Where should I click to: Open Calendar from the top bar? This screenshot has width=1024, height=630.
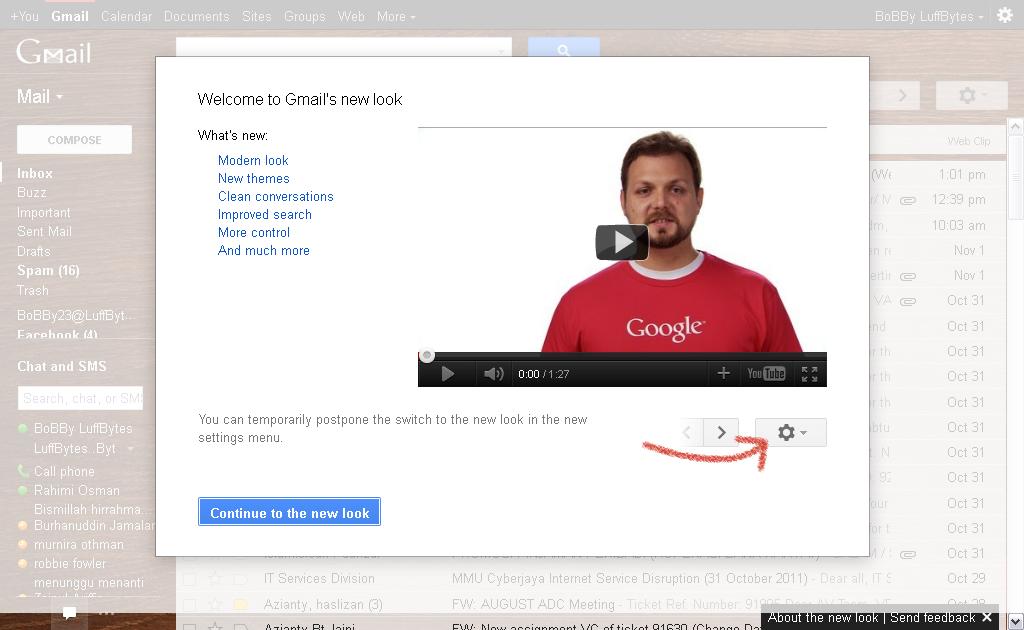click(126, 16)
